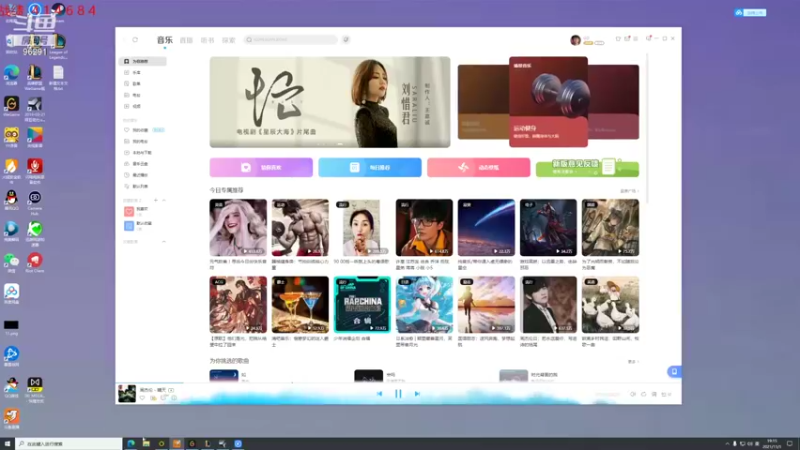Open the play queue icon at bar's right end
800x450 pixels.
tap(666, 394)
